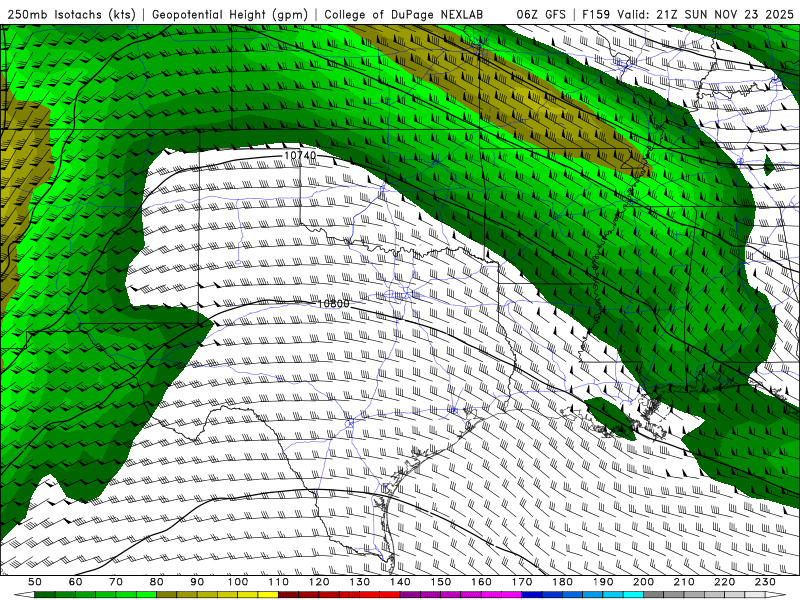The height and width of the screenshot is (600, 800).
Task: Click the 80 kt legend label
Action: pyautogui.click(x=157, y=582)
